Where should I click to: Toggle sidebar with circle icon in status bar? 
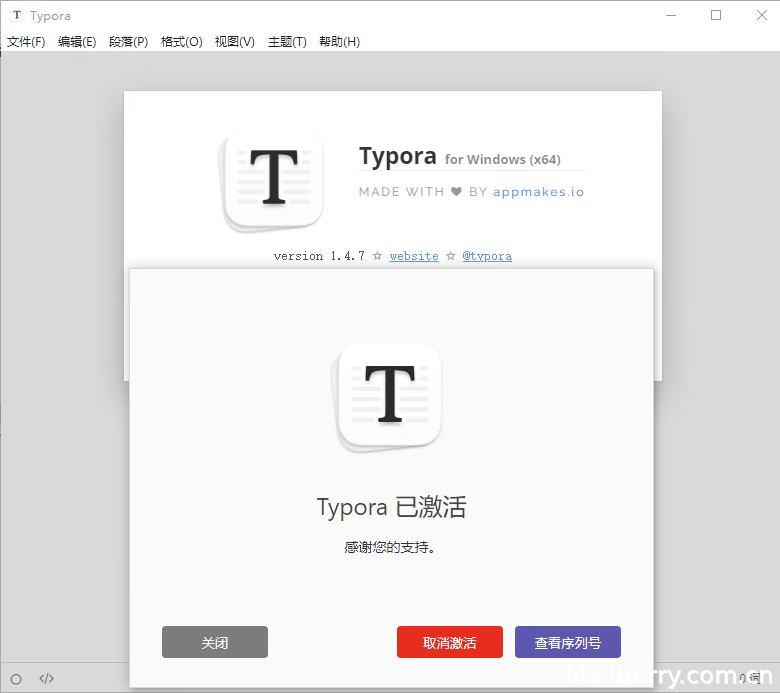click(x=16, y=679)
